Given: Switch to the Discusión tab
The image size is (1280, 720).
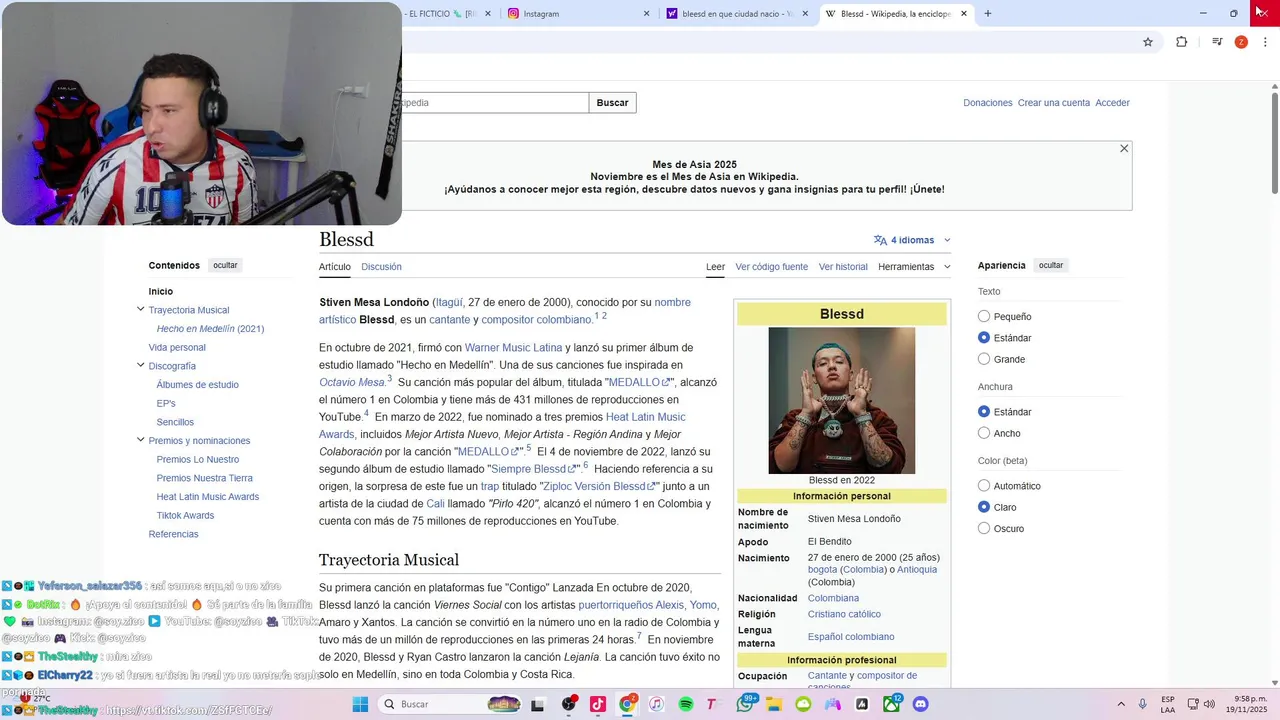Looking at the screenshot, I should [x=381, y=267].
